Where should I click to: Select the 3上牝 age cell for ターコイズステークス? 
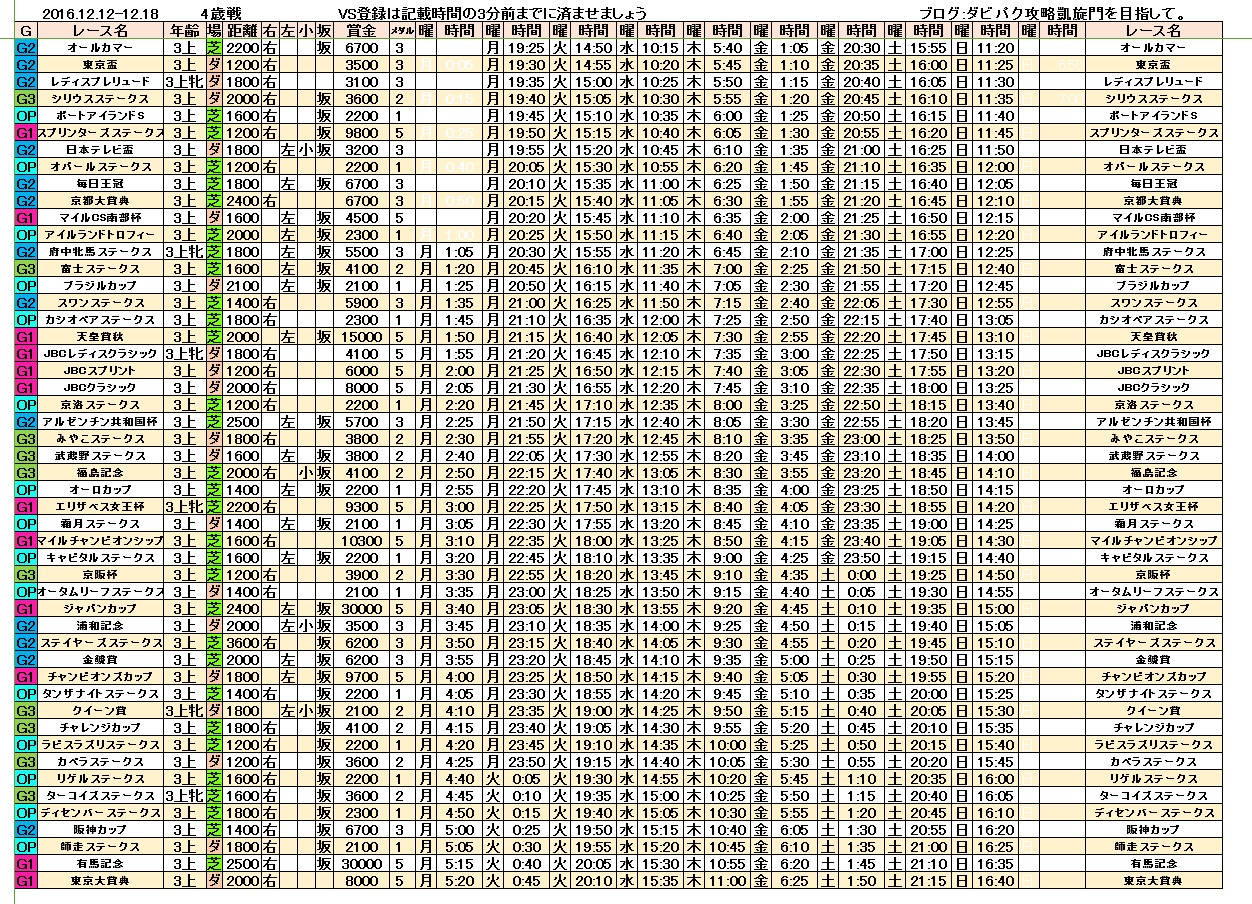click(184, 795)
